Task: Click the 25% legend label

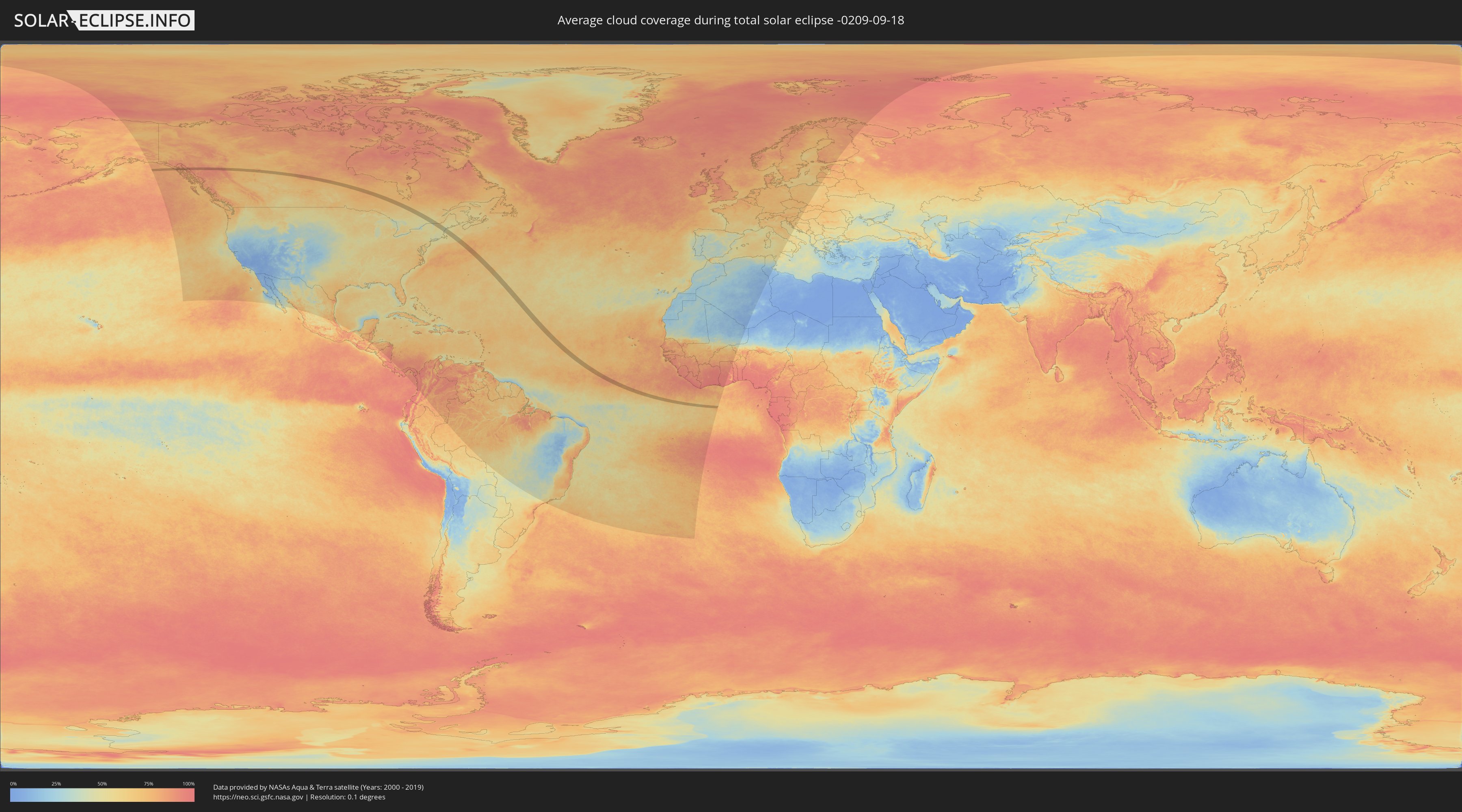Action: pos(56,784)
